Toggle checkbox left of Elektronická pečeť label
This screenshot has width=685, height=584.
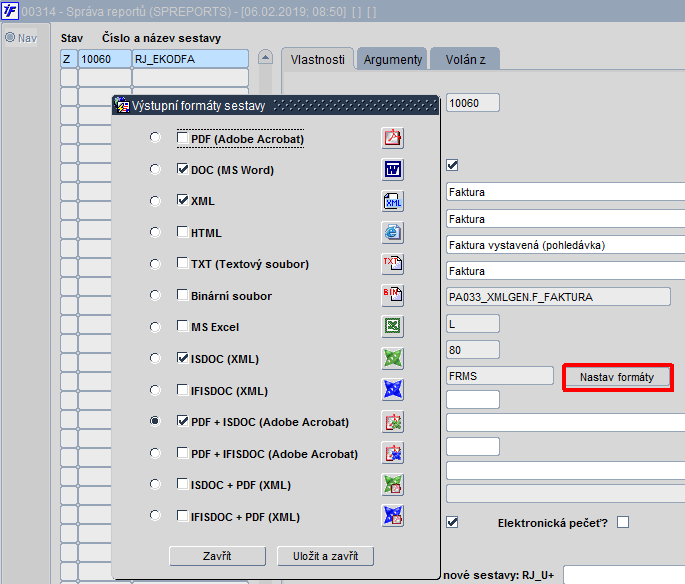(453, 522)
